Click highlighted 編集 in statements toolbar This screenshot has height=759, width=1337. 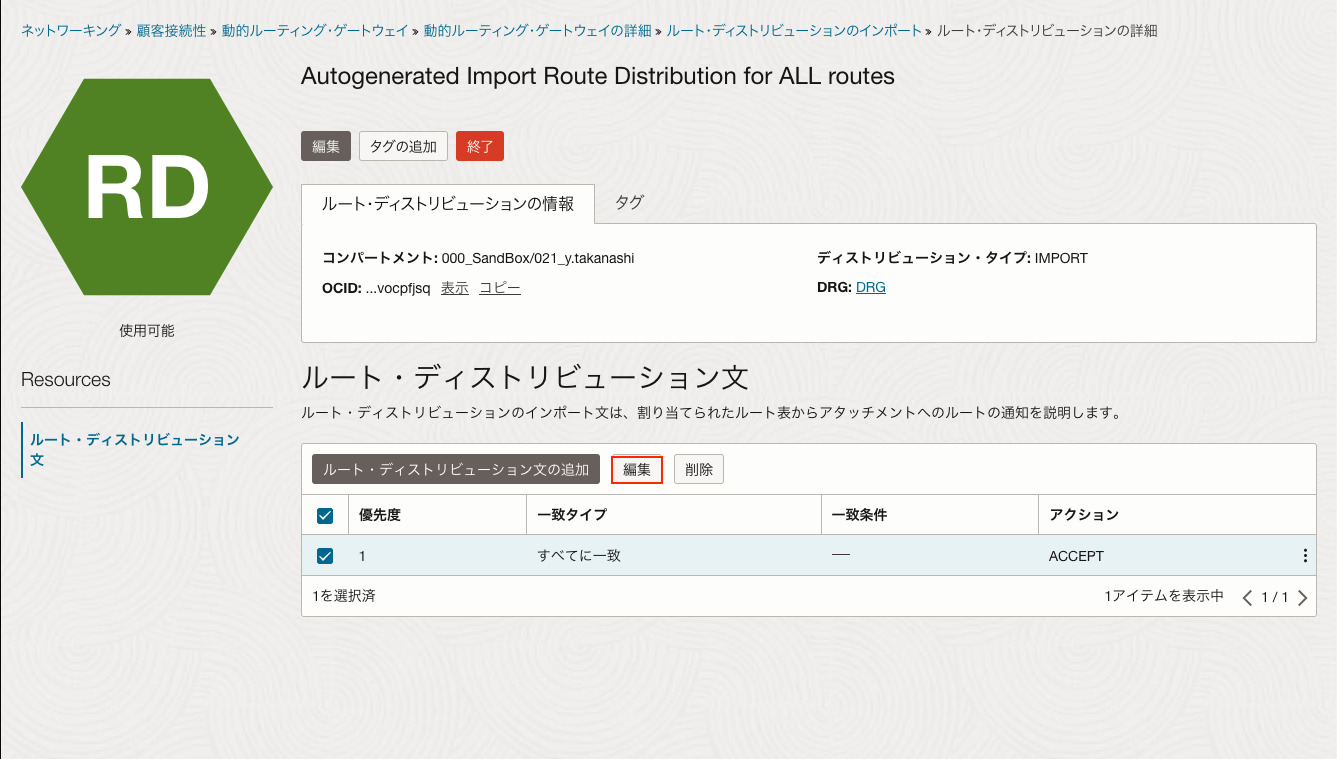pos(637,469)
